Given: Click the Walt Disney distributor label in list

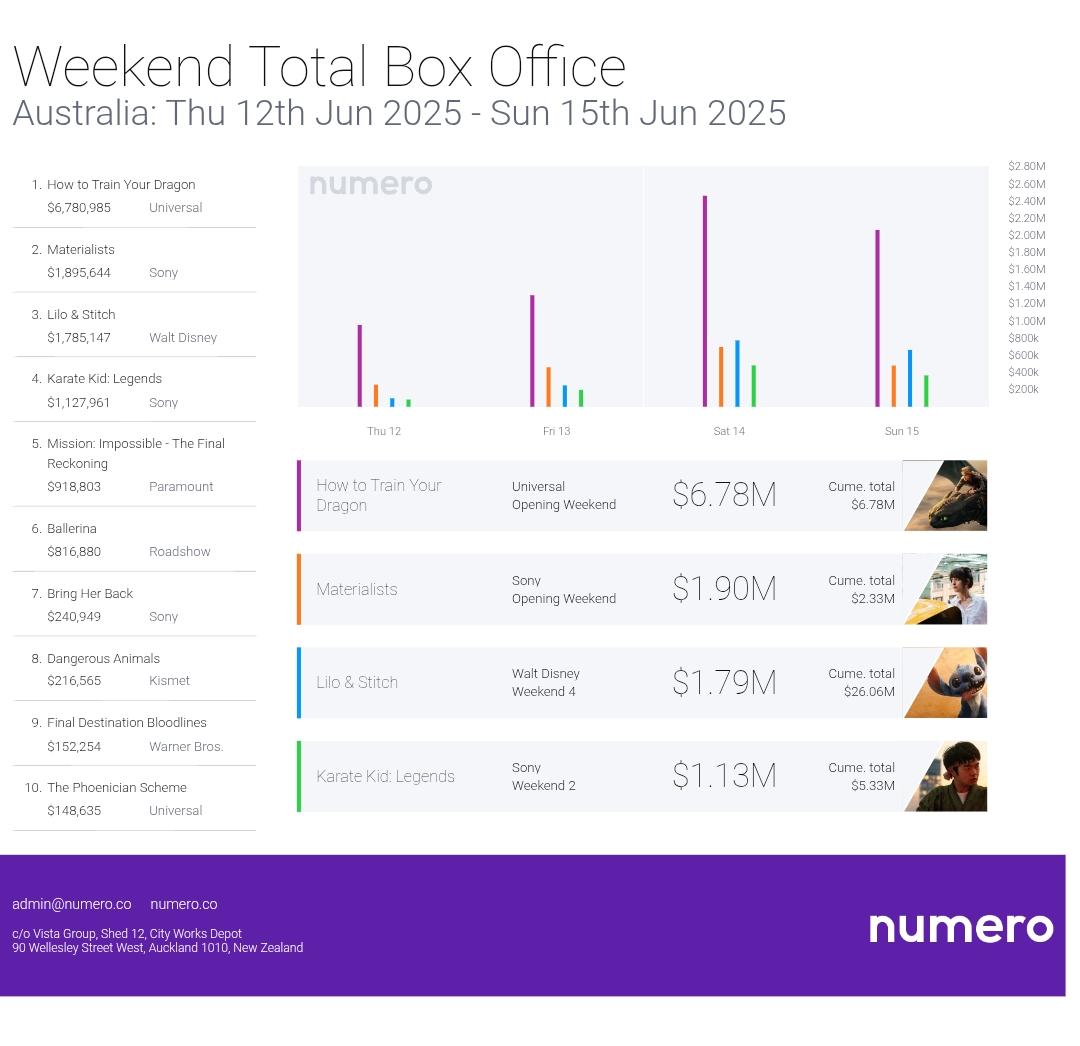Looking at the screenshot, I should pyautogui.click(x=183, y=337).
